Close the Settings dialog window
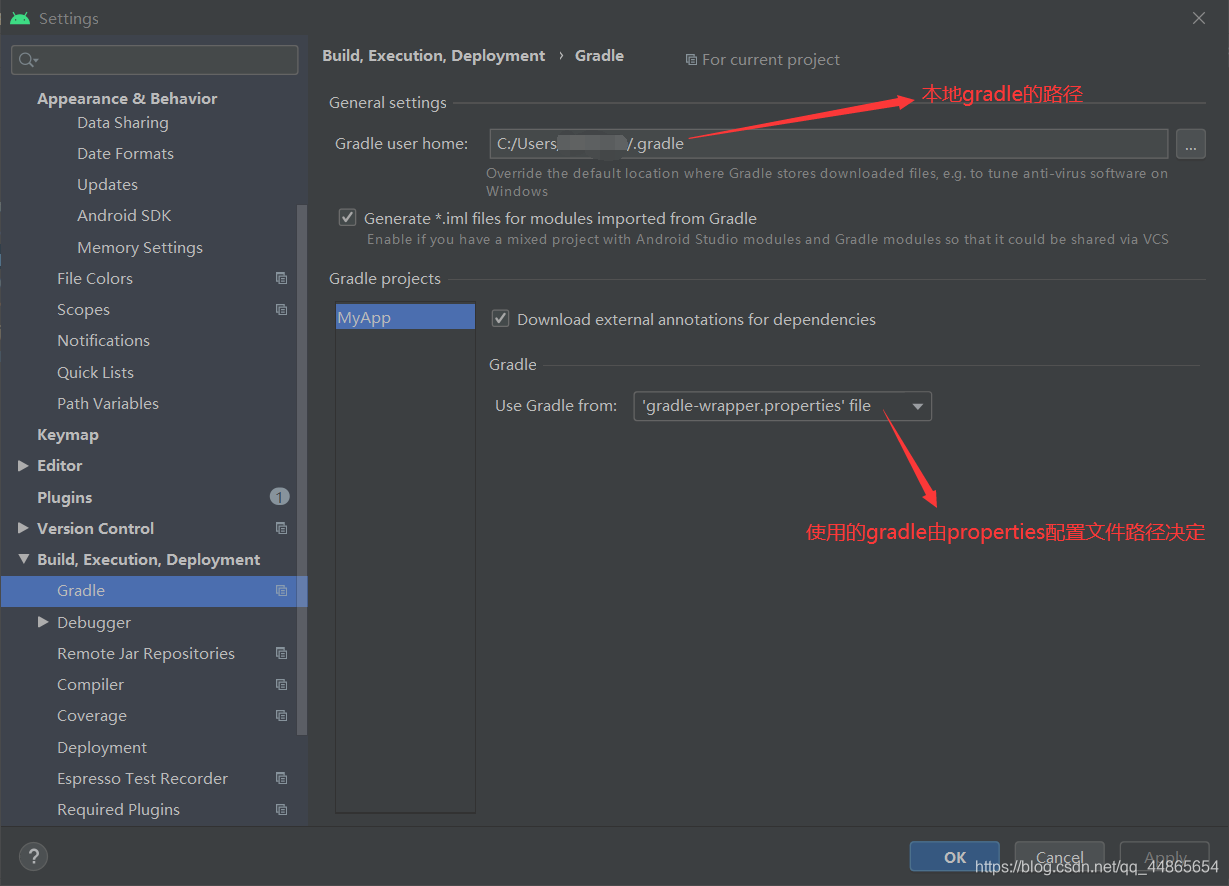Viewport: 1229px width, 886px height. point(1198,18)
